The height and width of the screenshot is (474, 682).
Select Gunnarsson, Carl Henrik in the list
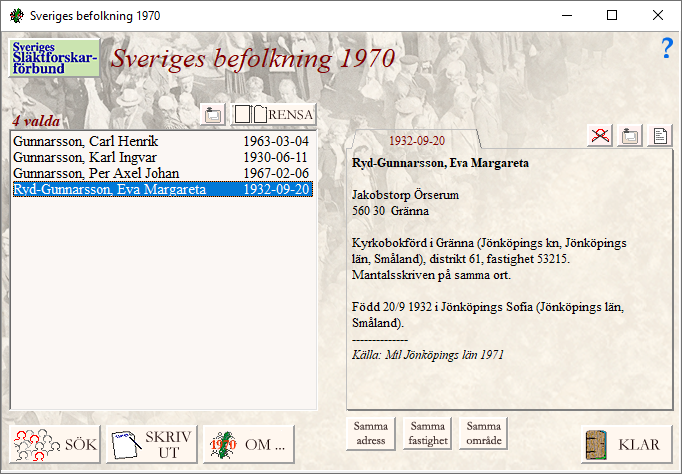point(163,141)
